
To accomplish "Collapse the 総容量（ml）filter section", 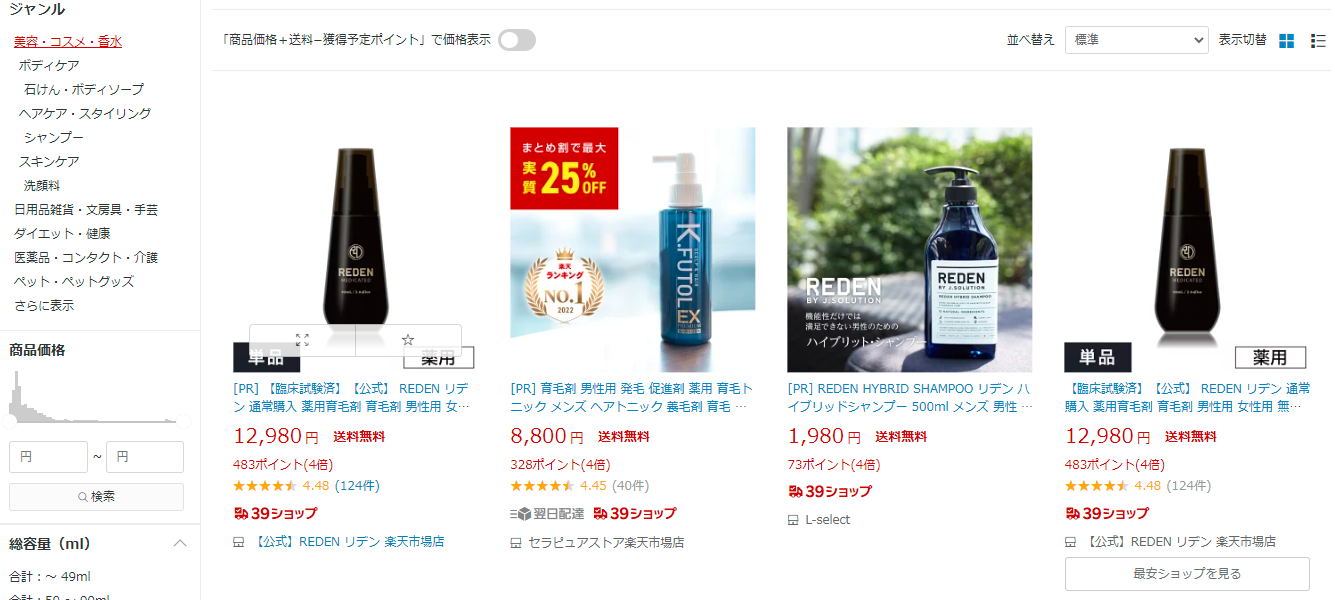I will pos(180,544).
